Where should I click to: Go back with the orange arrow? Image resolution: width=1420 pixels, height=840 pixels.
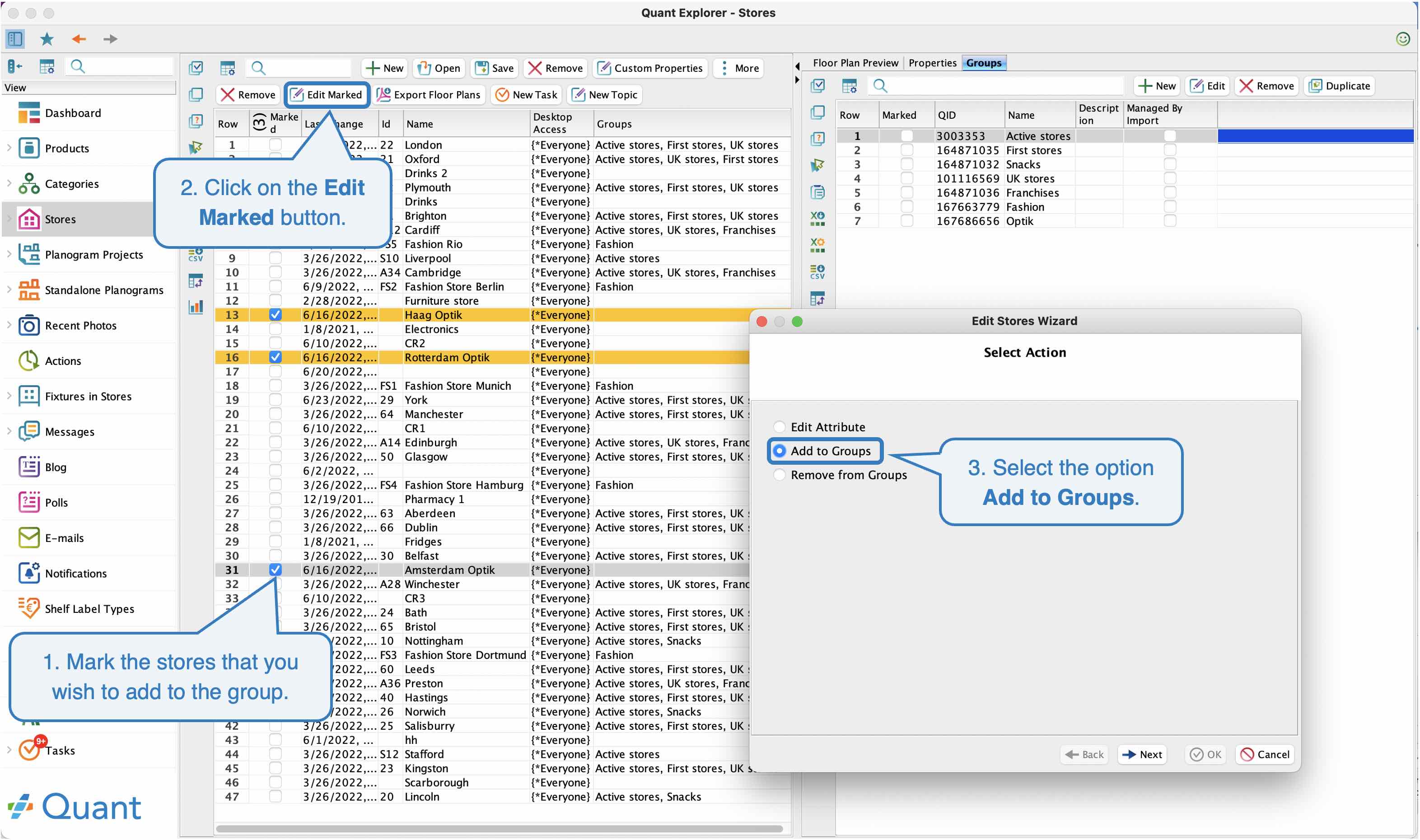tap(79, 38)
